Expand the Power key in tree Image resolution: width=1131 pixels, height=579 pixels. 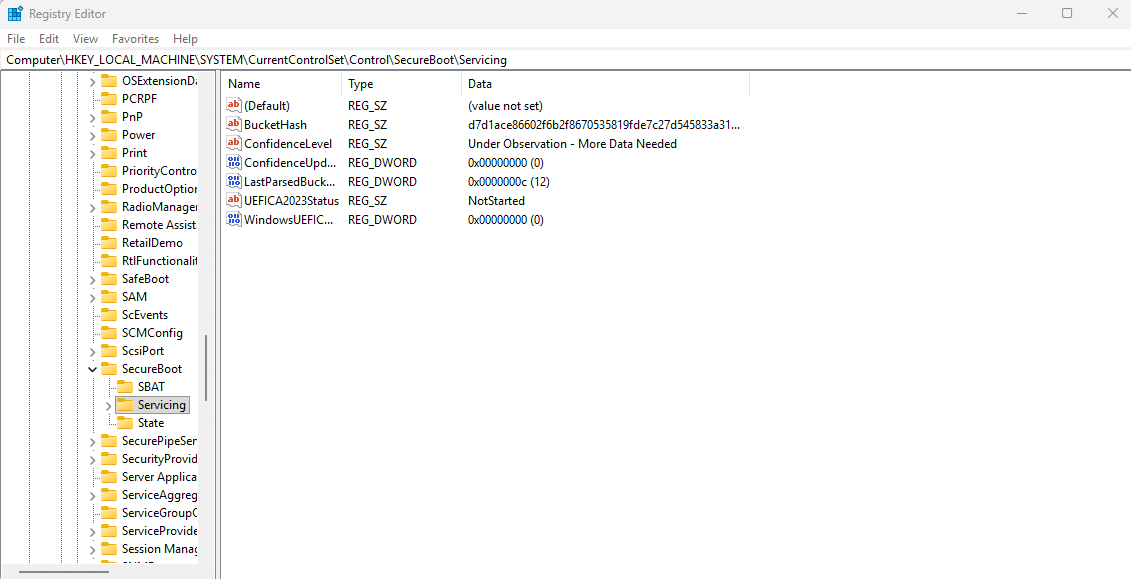(x=93, y=135)
